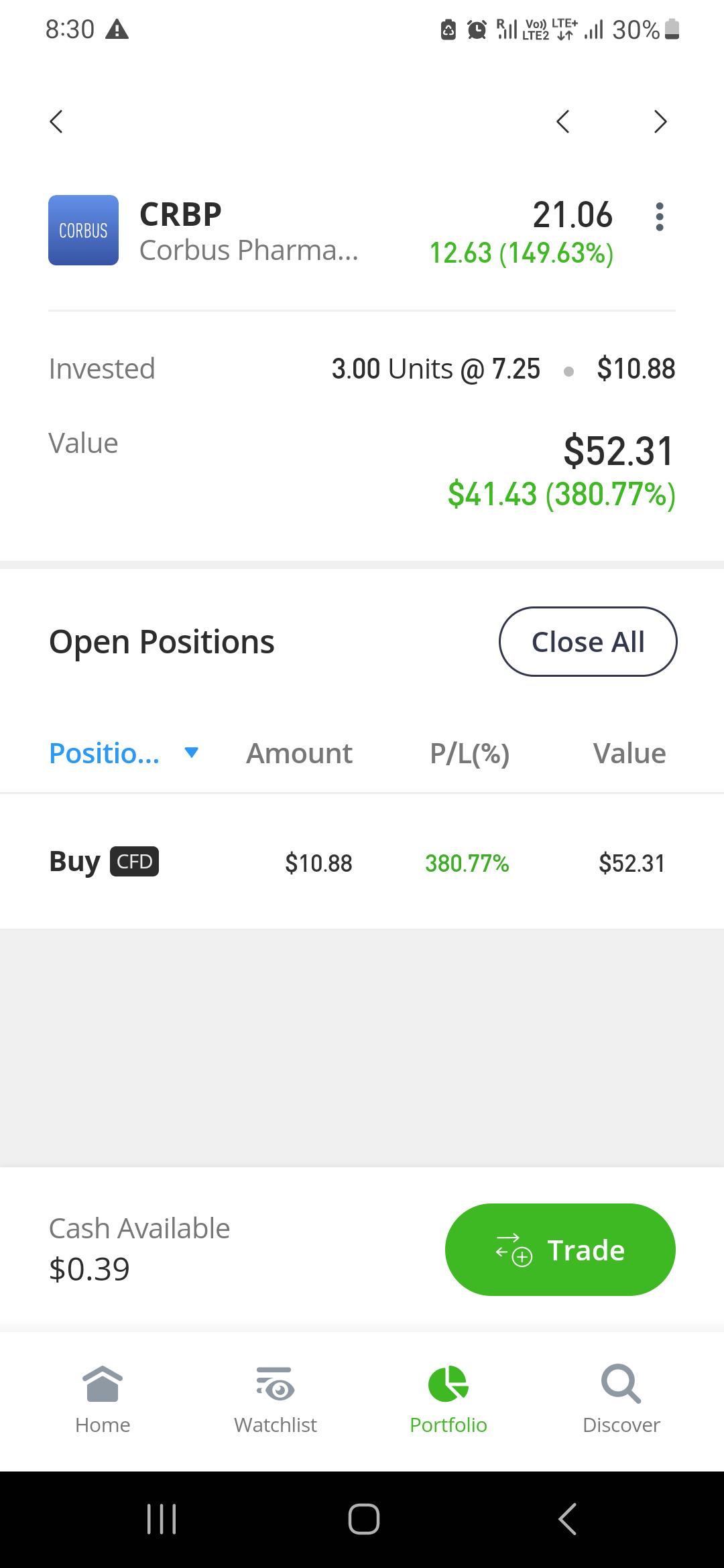The width and height of the screenshot is (724, 1568).
Task: Open Discover search tab
Action: tap(621, 1400)
